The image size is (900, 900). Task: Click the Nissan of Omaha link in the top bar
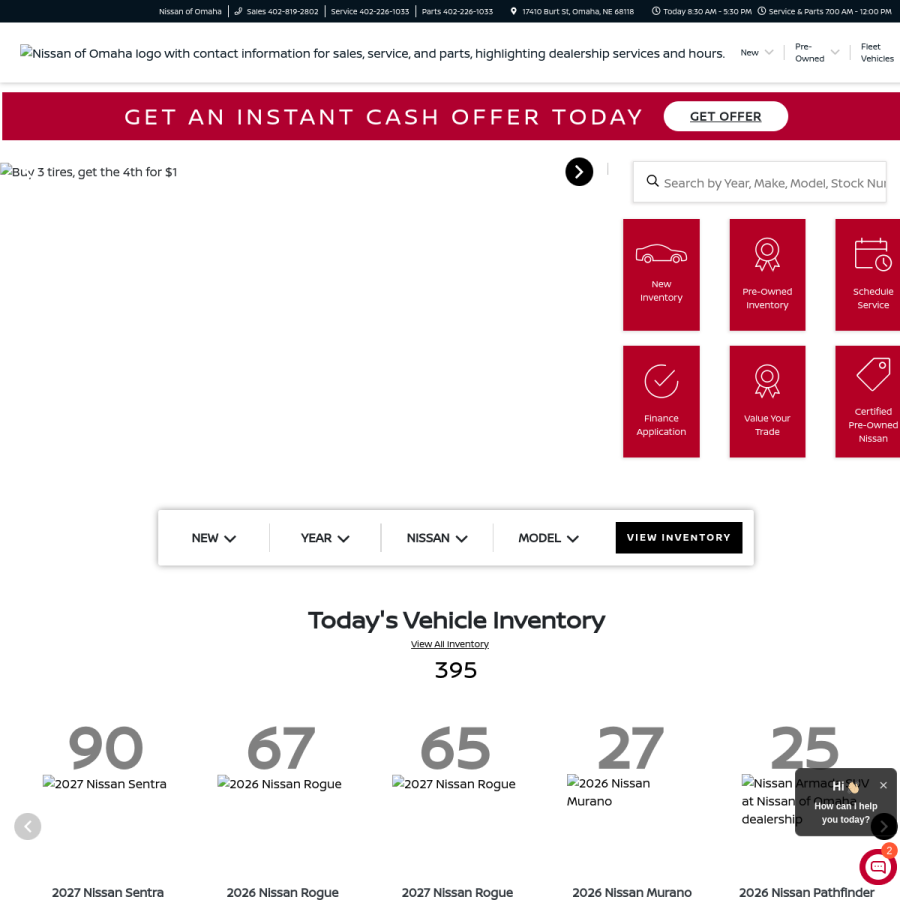click(x=190, y=11)
